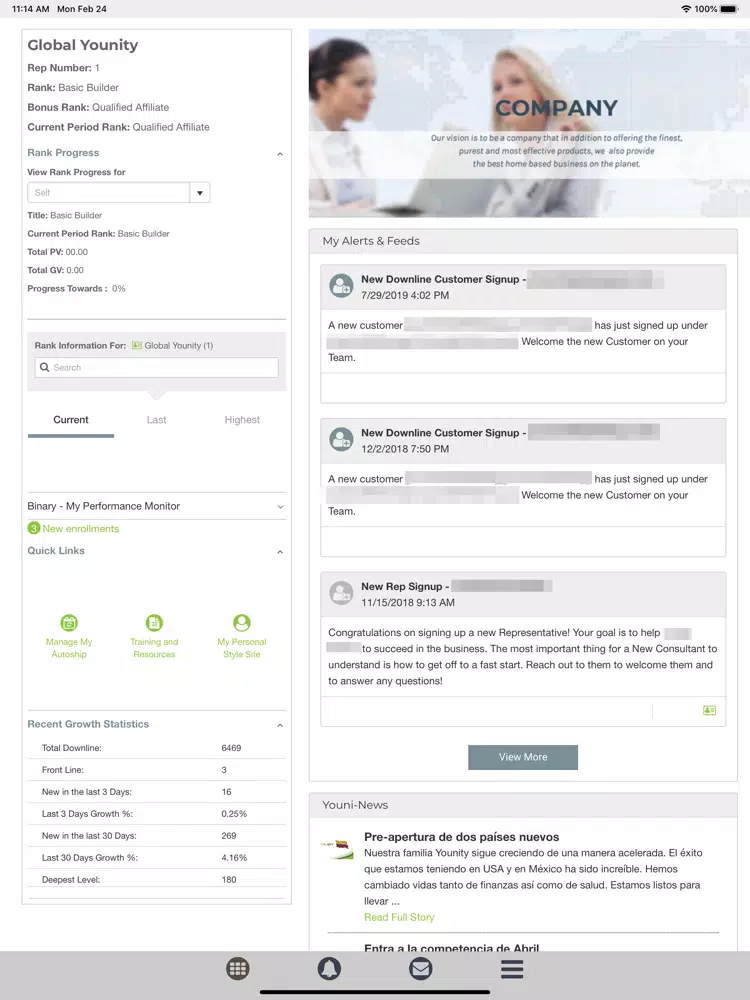Switch to the Highest rank tab

tap(242, 420)
